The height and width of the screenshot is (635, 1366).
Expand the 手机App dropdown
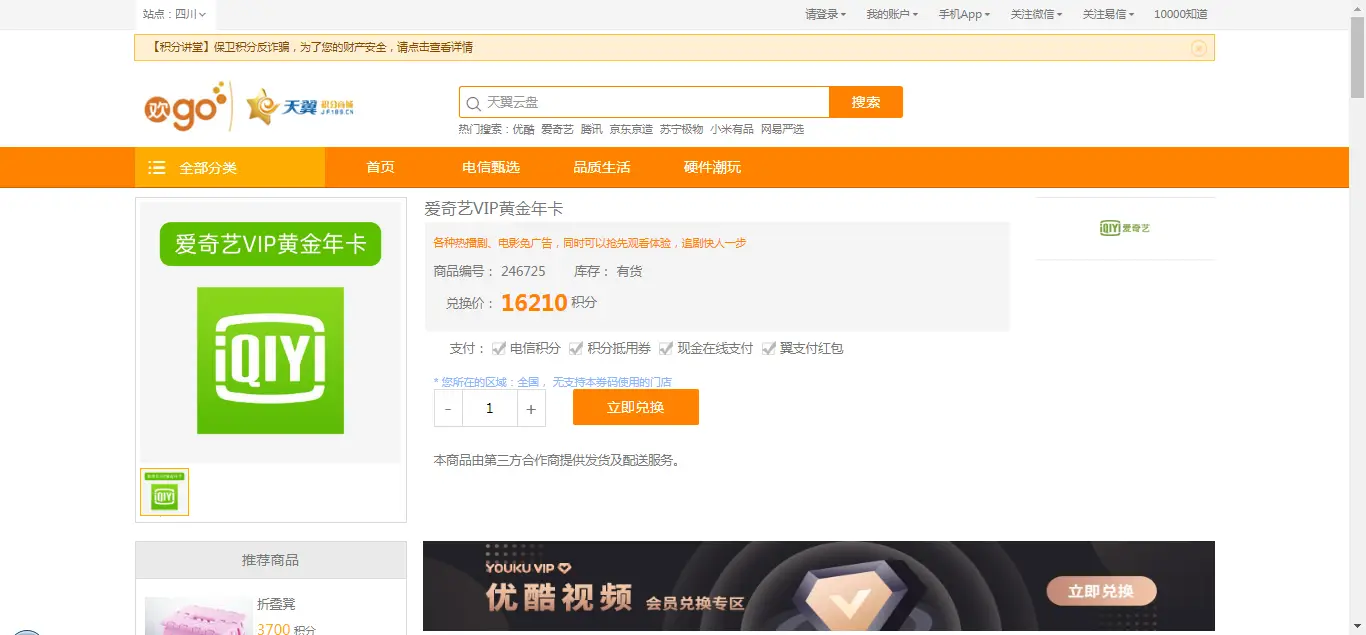pyautogui.click(x=964, y=14)
